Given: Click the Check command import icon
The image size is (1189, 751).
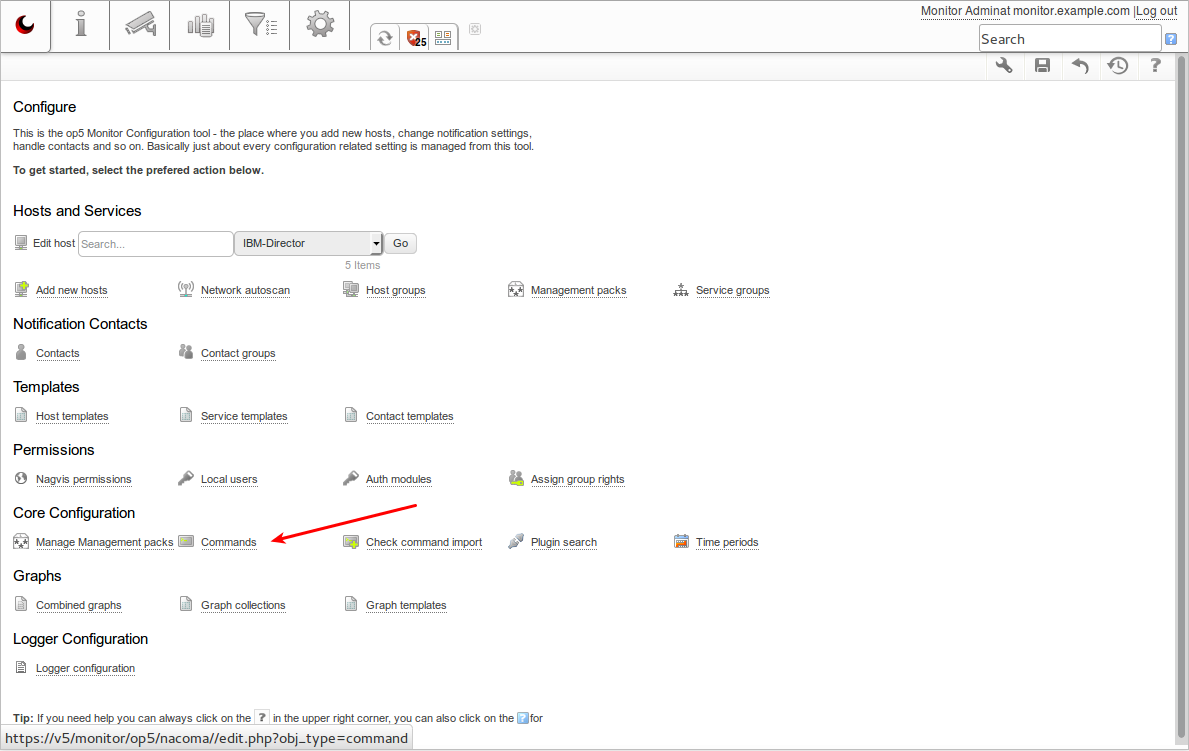Looking at the screenshot, I should click(x=351, y=542).
